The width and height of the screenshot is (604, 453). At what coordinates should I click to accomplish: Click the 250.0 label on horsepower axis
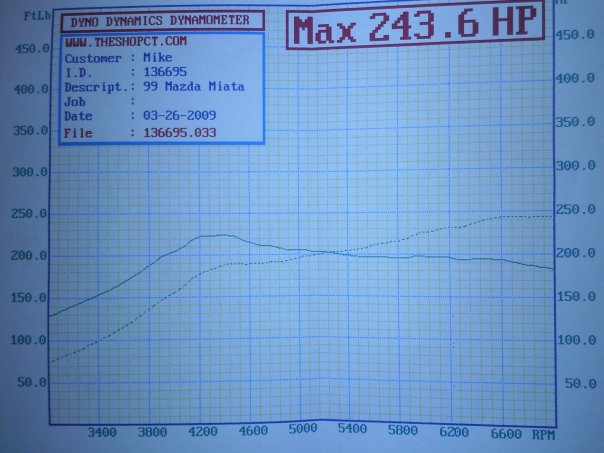pos(576,210)
